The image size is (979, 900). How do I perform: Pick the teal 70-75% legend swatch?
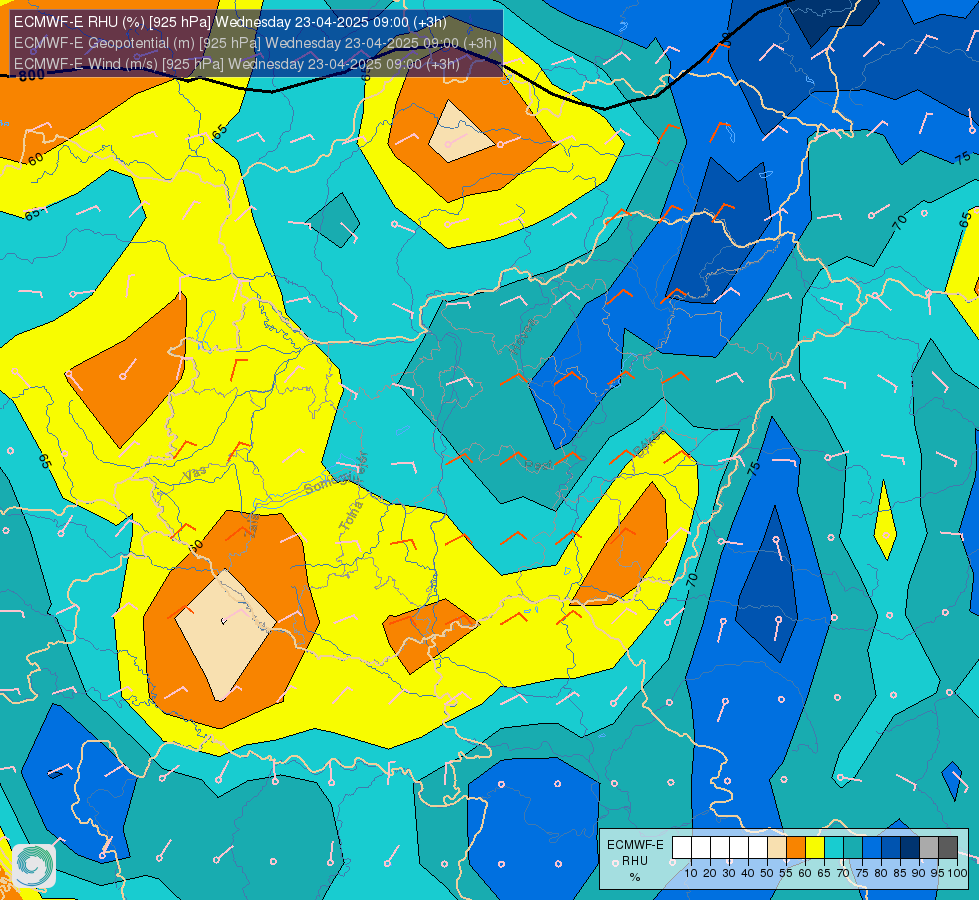pyautogui.click(x=853, y=848)
